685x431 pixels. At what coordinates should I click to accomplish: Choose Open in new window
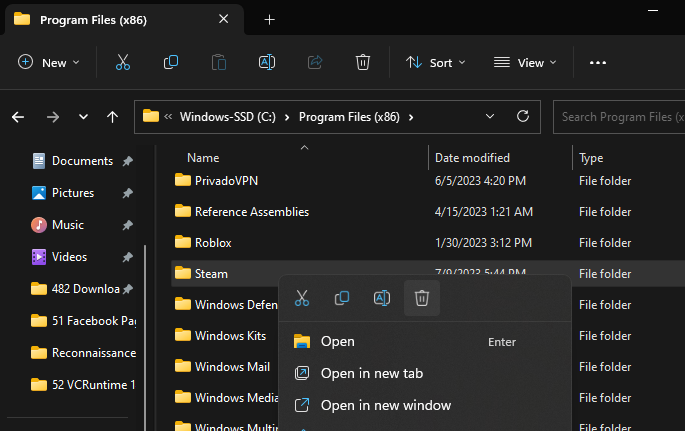385,405
